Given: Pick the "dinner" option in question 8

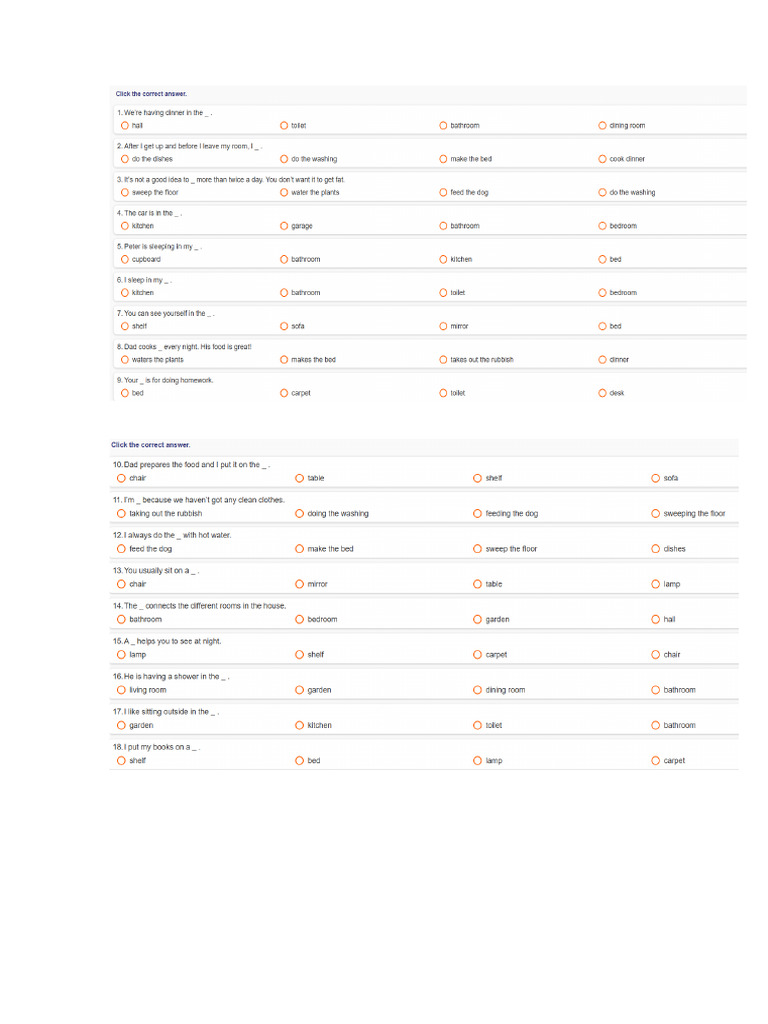Looking at the screenshot, I should tap(602, 359).
